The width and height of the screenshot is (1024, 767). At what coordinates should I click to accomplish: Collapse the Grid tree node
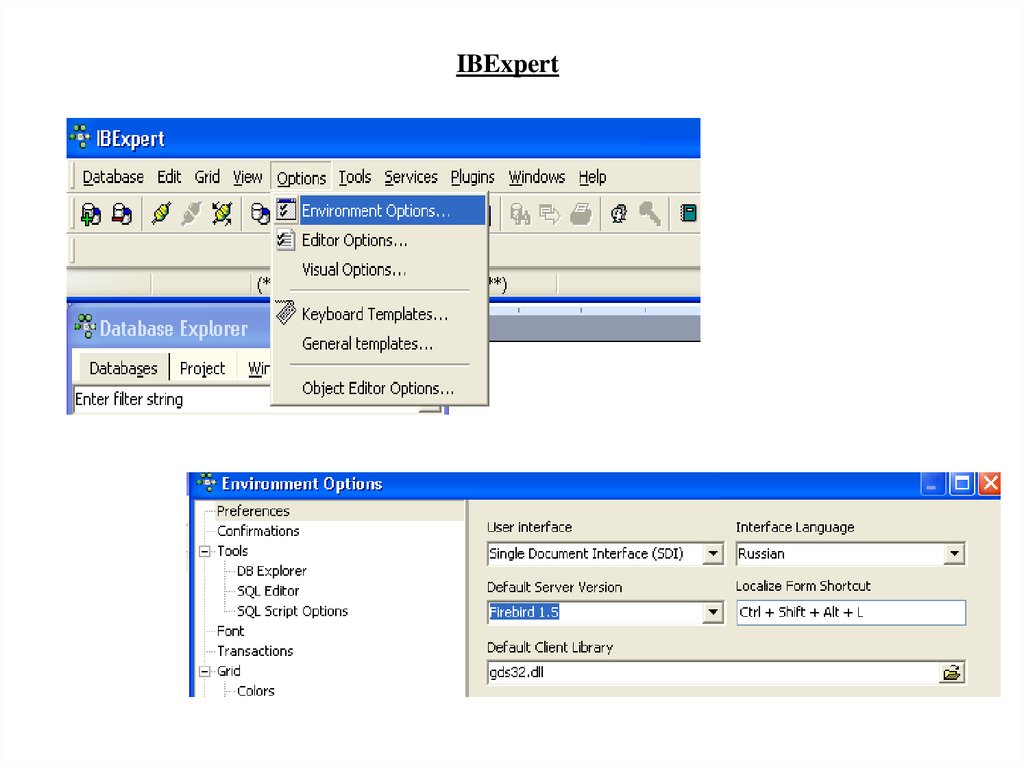[205, 671]
